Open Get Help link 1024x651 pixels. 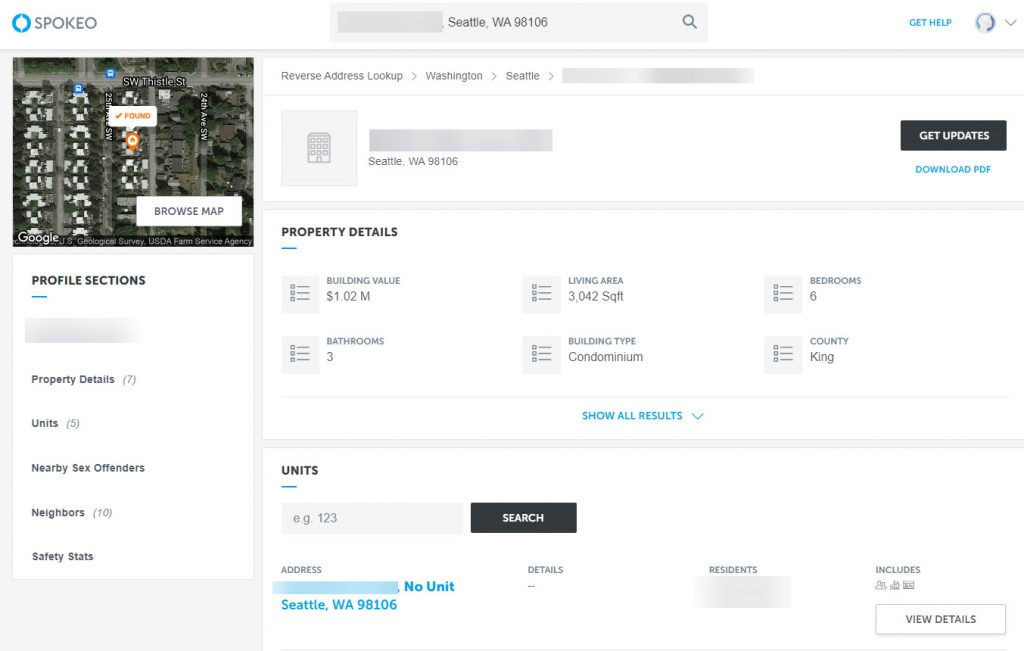[x=930, y=23]
